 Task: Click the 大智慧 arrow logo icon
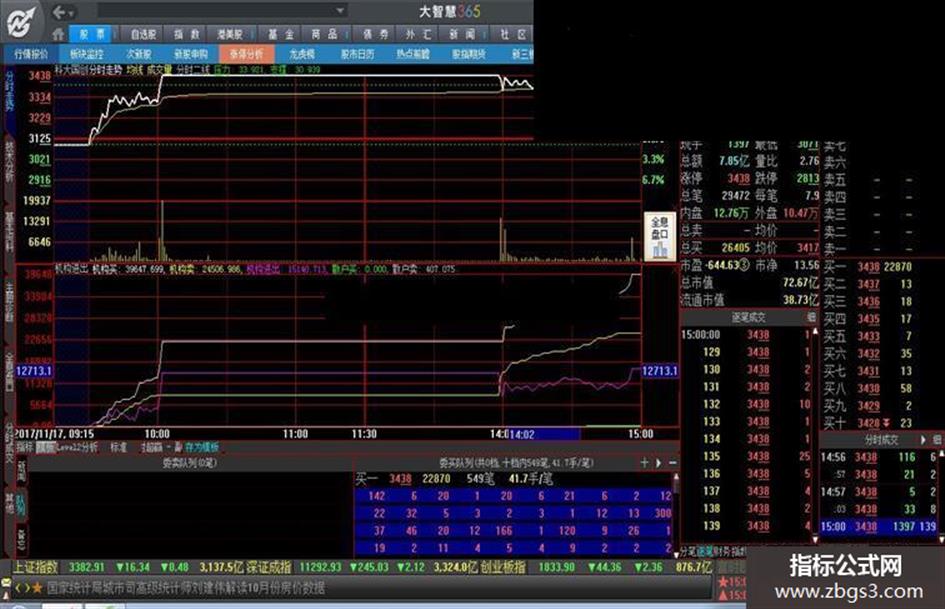(x=20, y=22)
